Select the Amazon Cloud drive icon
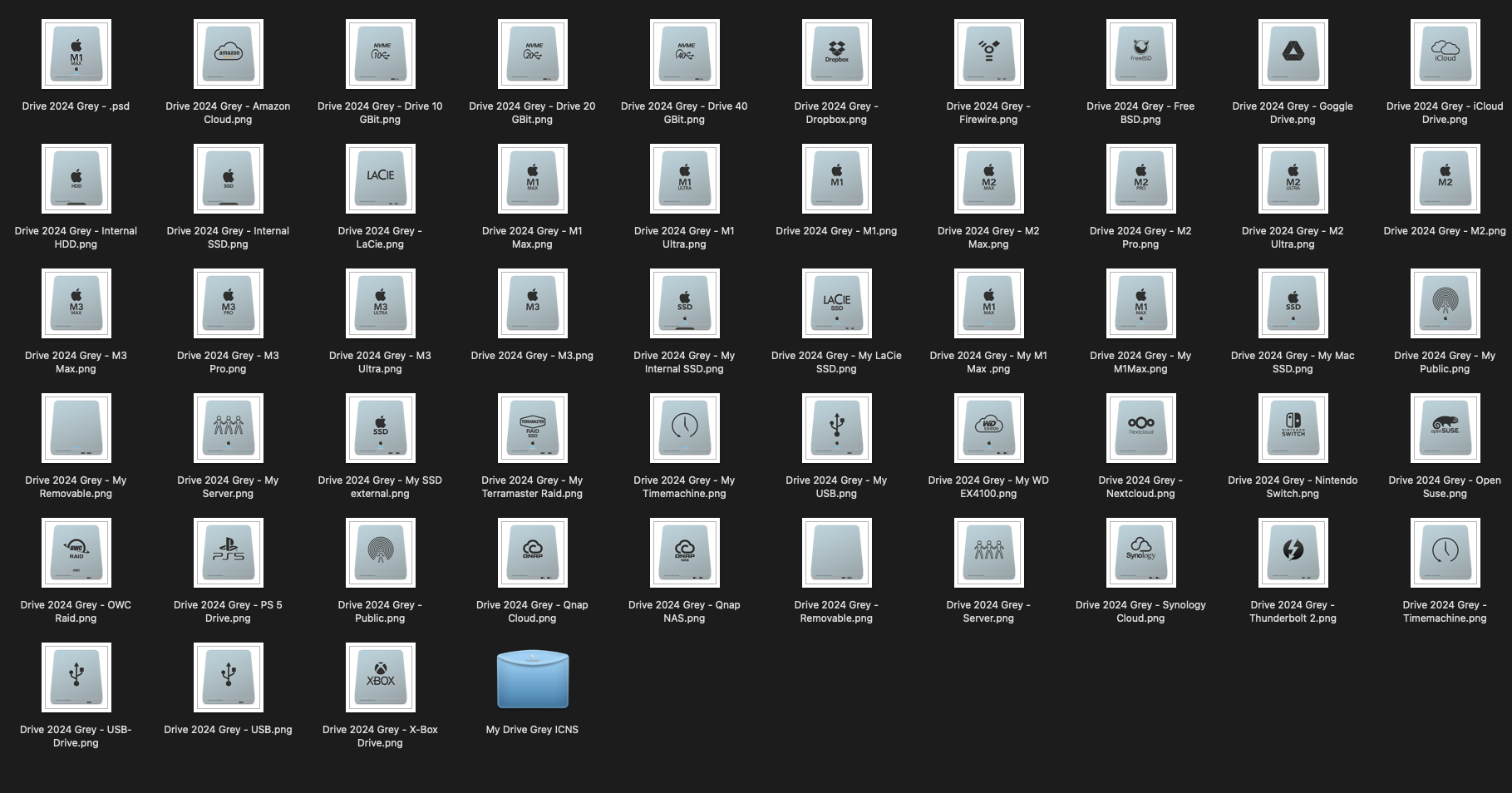Viewport: 1512px width, 793px height. pos(228,54)
